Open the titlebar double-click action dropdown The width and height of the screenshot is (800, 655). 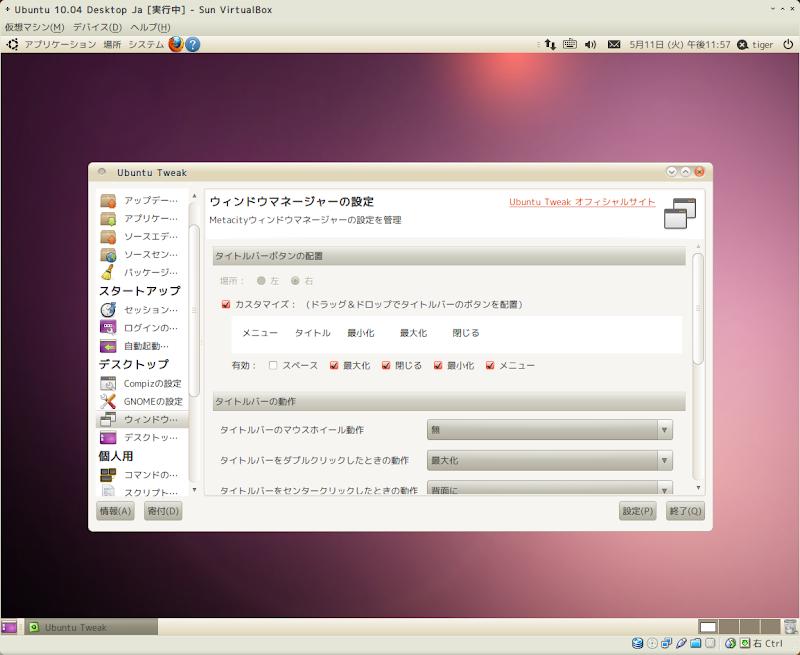click(x=549, y=460)
